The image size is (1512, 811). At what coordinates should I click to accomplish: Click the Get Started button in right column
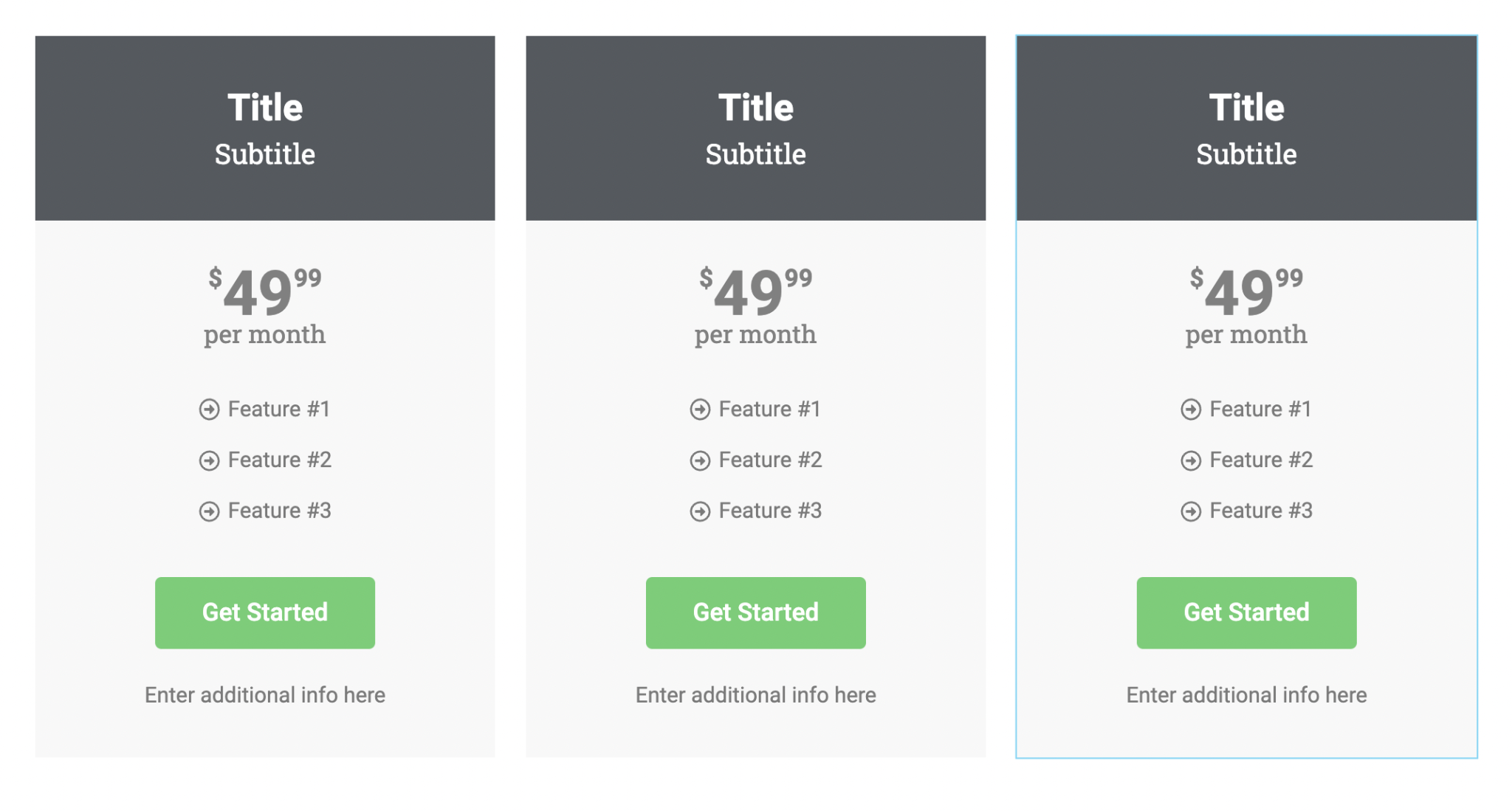(x=1245, y=612)
